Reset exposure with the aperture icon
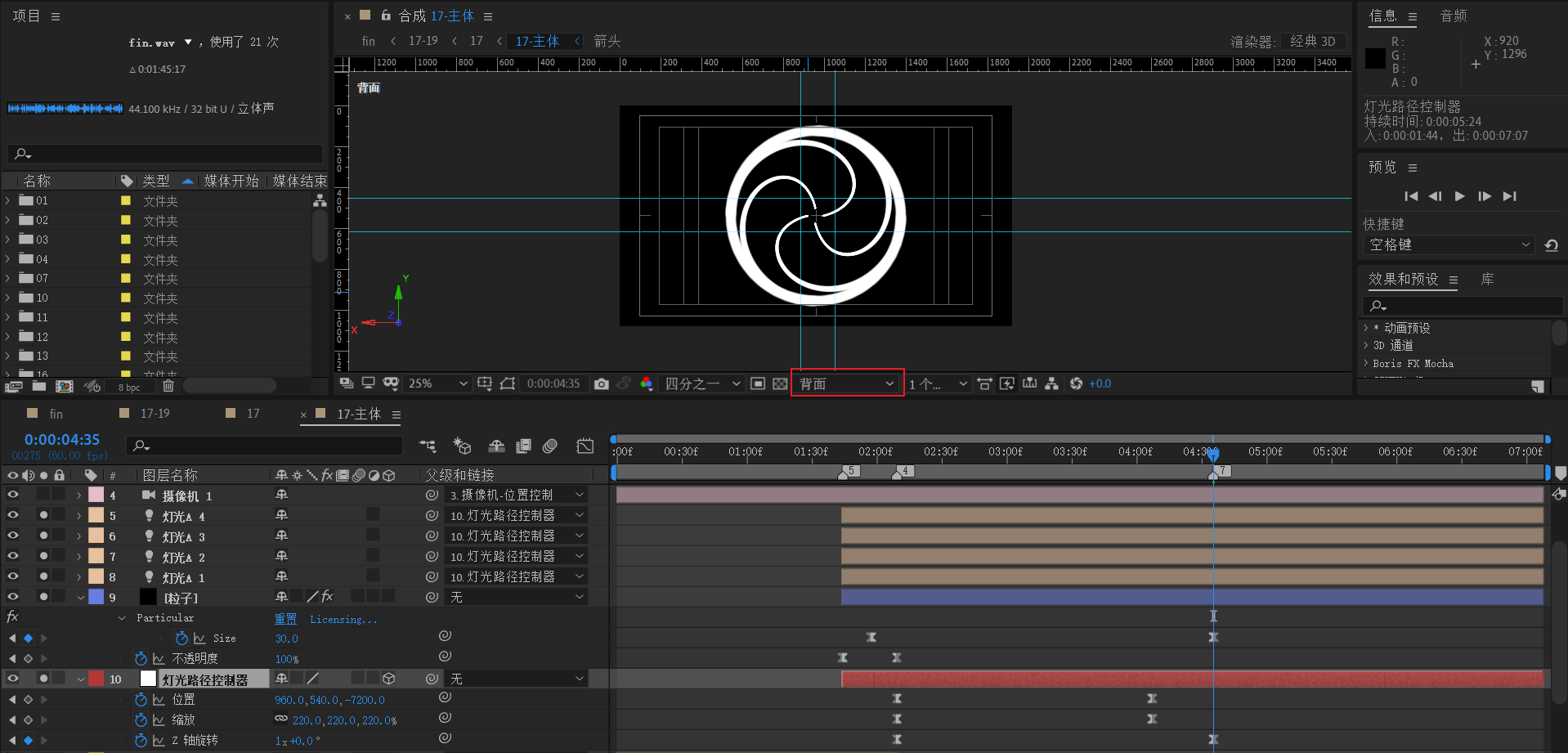Image resolution: width=1568 pixels, height=753 pixels. click(1076, 383)
